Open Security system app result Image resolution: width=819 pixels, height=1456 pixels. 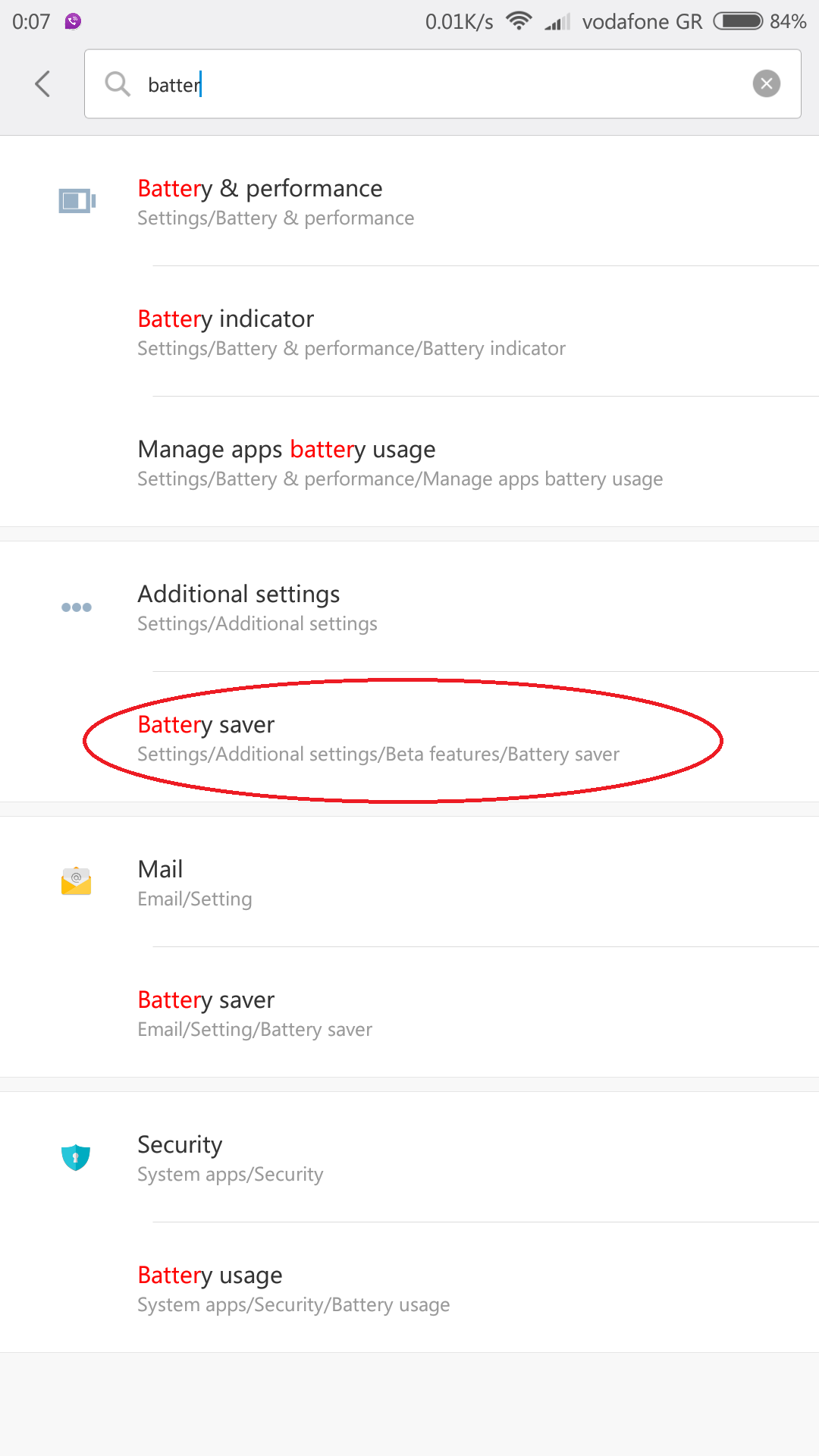(409, 1157)
